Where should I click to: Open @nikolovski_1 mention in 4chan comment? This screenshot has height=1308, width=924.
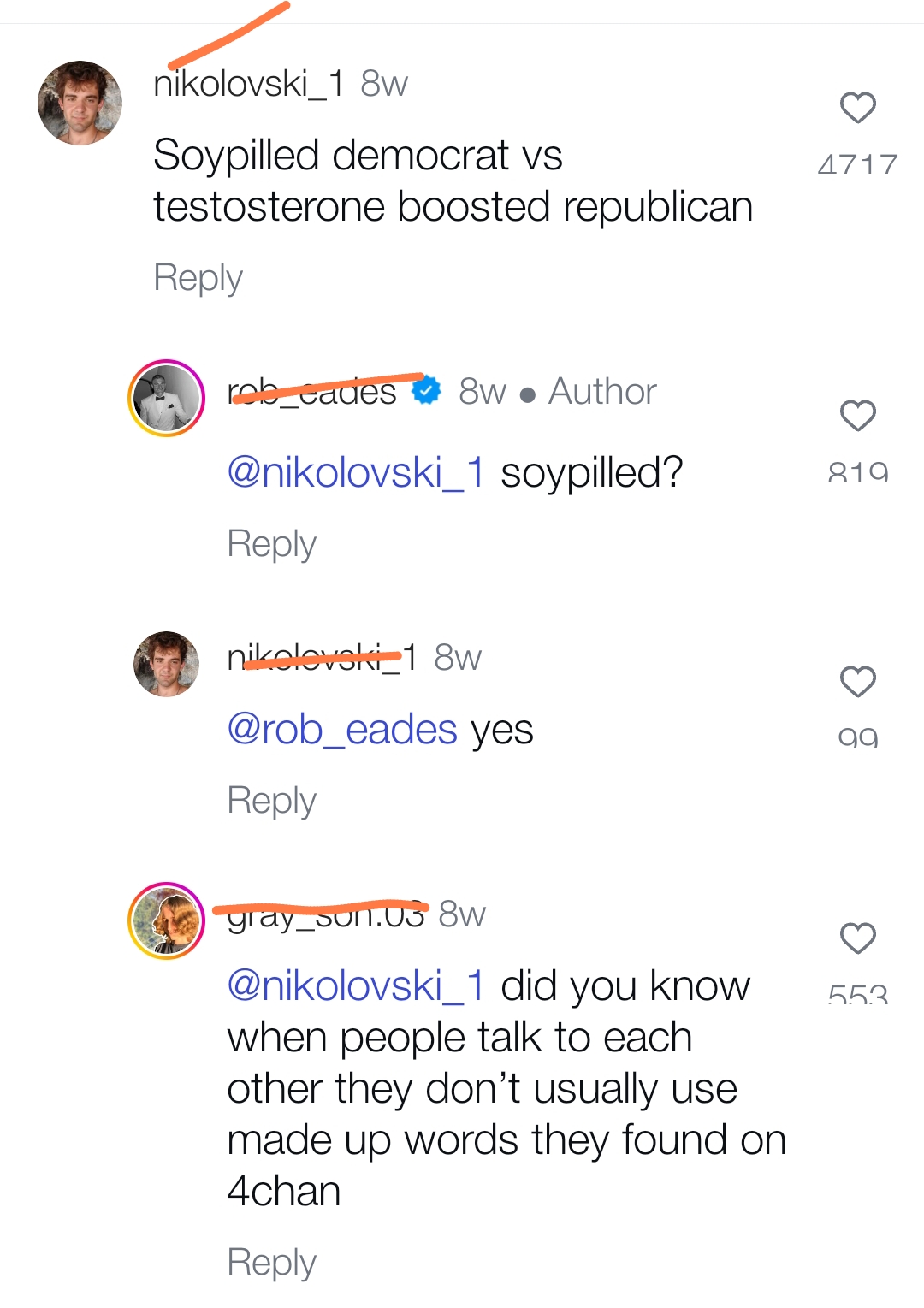(x=356, y=985)
